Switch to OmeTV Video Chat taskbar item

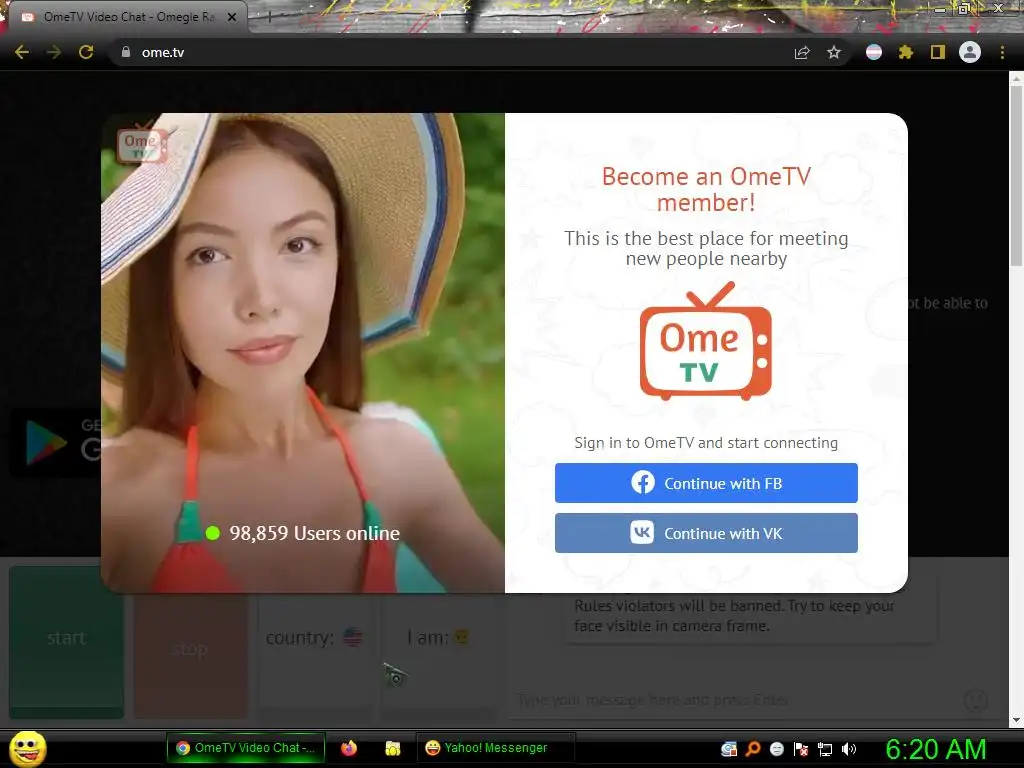246,748
